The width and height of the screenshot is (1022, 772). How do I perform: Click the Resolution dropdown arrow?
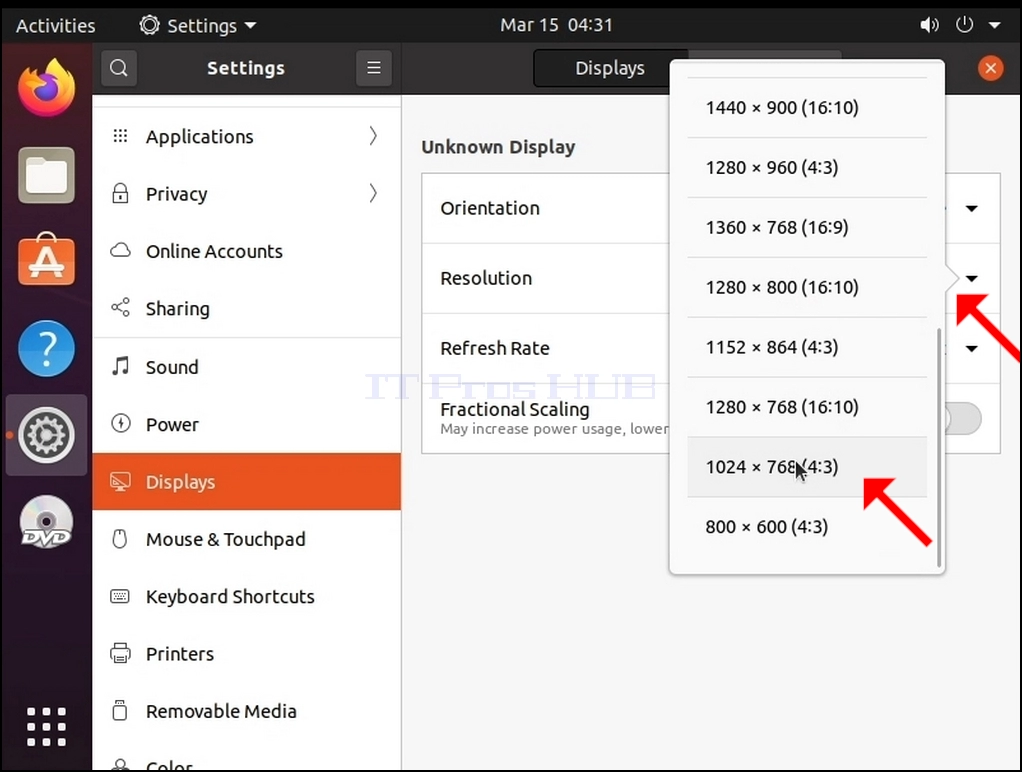(971, 278)
